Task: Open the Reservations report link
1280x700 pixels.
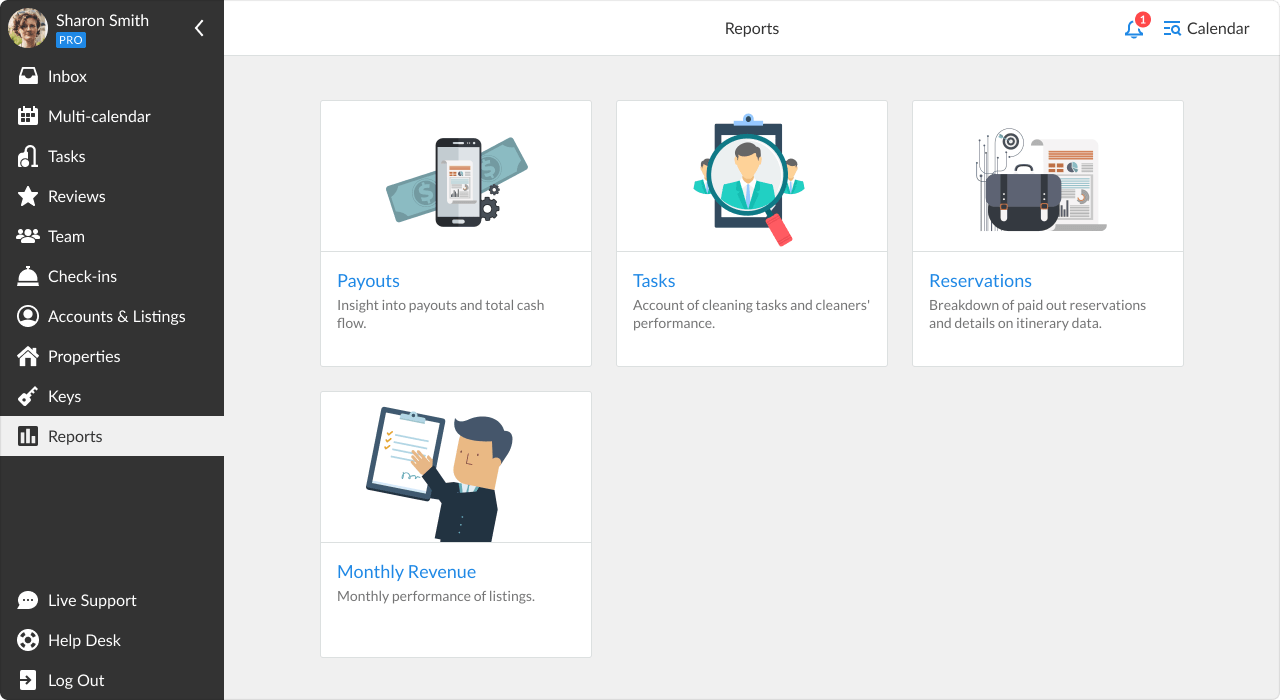Action: pyautogui.click(x=980, y=281)
